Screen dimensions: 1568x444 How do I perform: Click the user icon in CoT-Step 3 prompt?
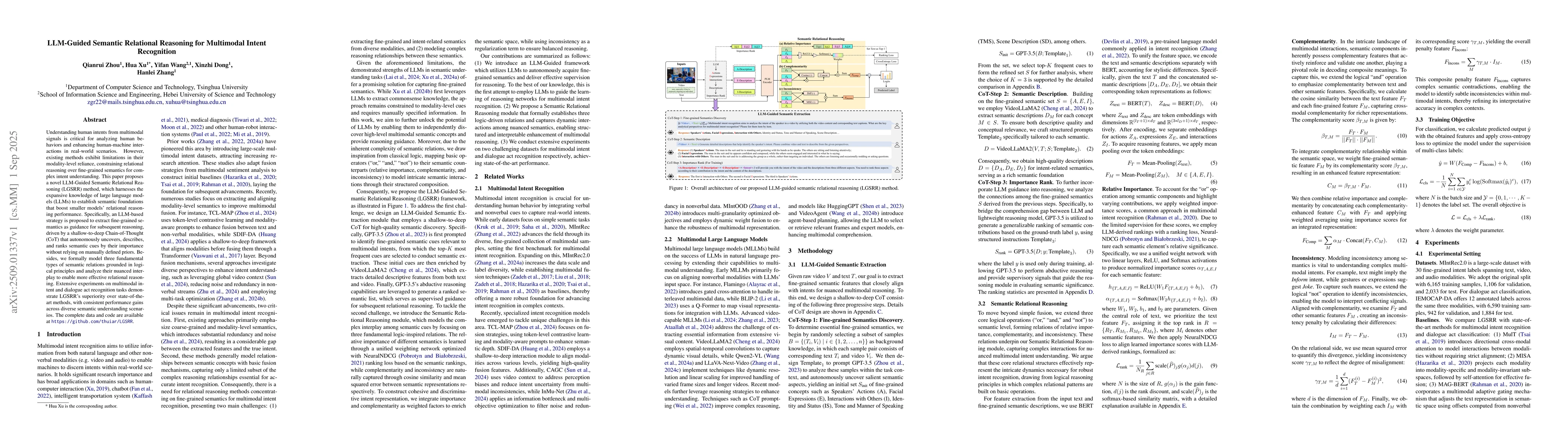click(897, 170)
